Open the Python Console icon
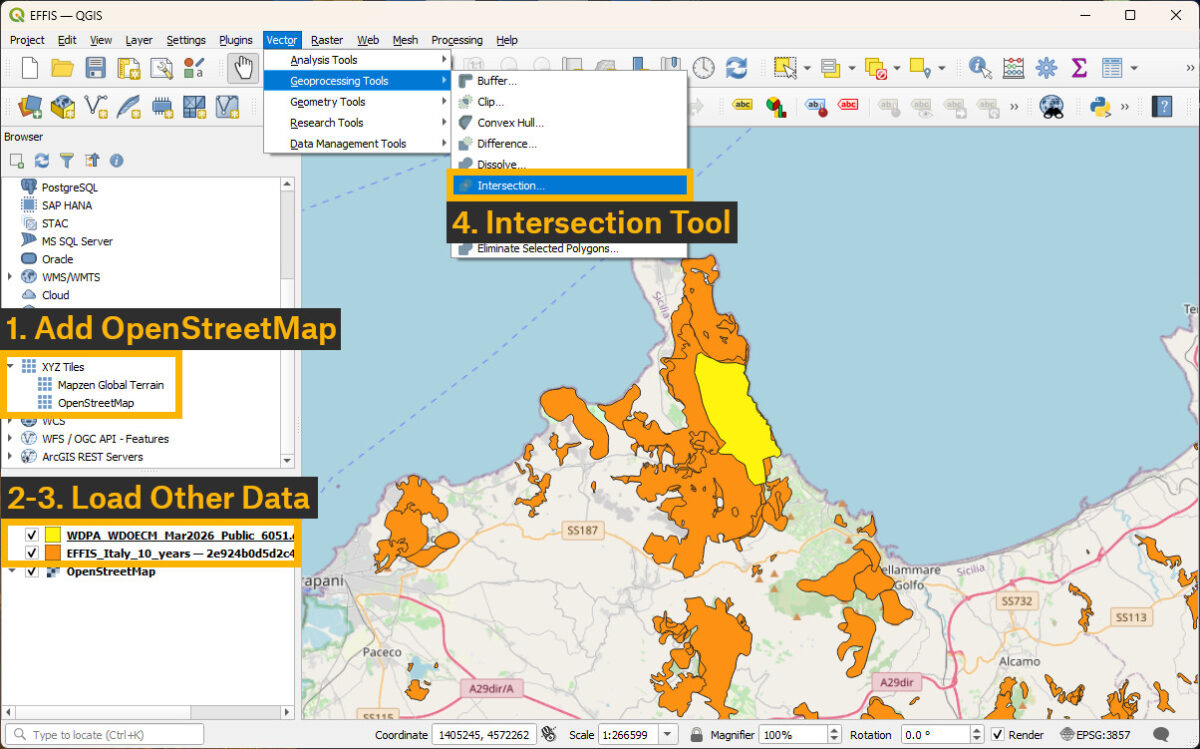This screenshot has width=1200, height=749. 1101,105
